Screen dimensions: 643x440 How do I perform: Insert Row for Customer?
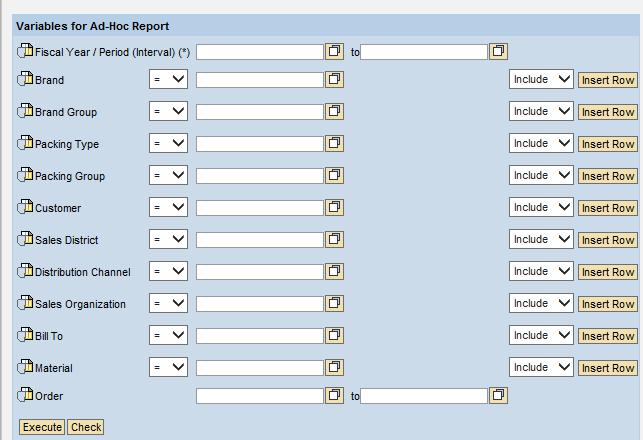pos(608,208)
